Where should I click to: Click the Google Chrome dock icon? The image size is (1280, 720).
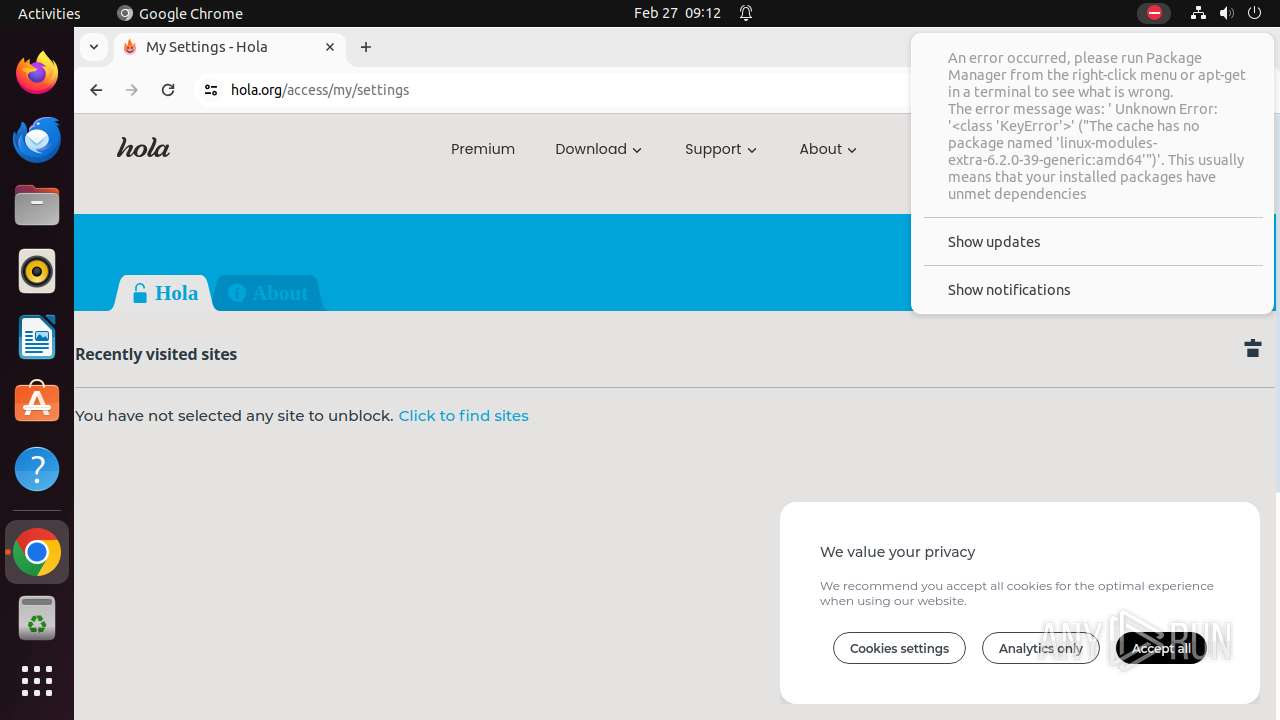click(x=37, y=552)
